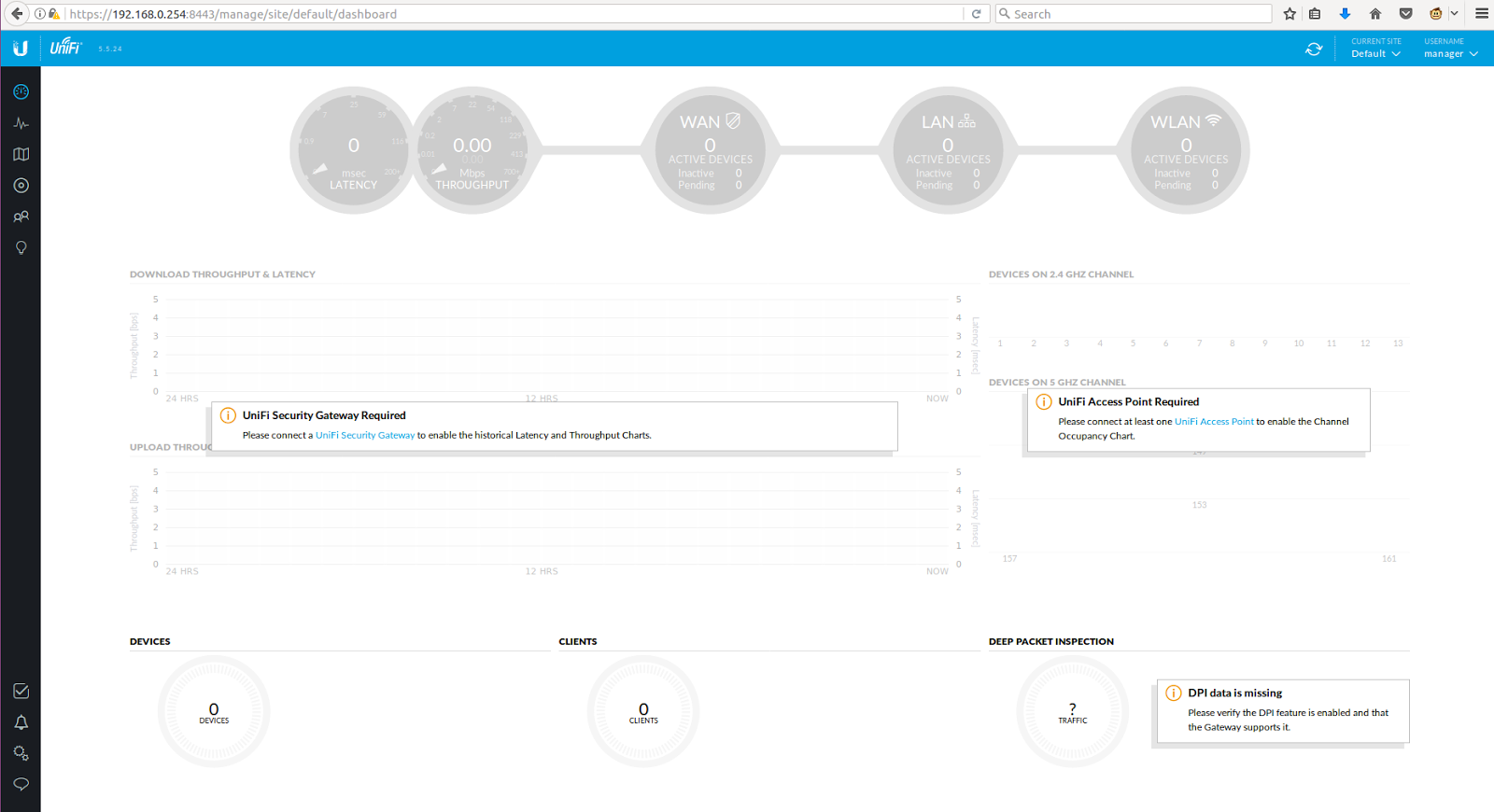Click the refresh data icon in header

[1314, 49]
